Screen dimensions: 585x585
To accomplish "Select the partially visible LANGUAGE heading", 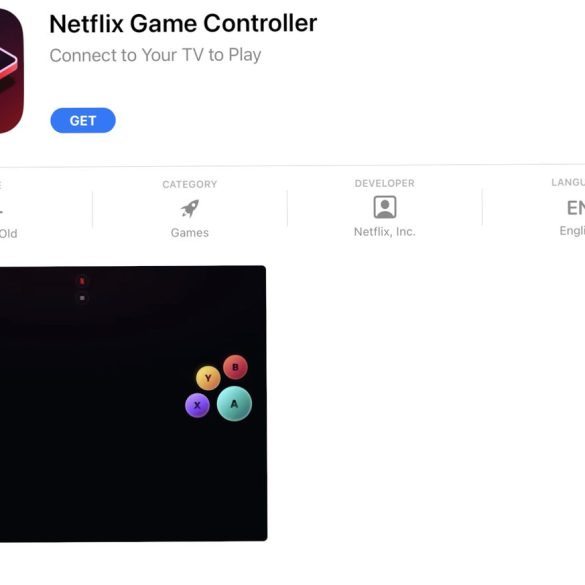I will pyautogui.click(x=568, y=182).
